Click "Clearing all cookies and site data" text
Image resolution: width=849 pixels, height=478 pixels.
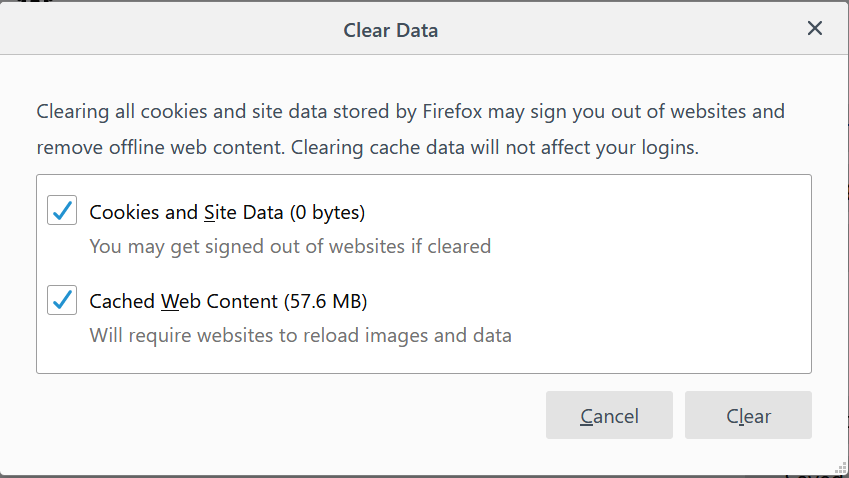coord(182,112)
